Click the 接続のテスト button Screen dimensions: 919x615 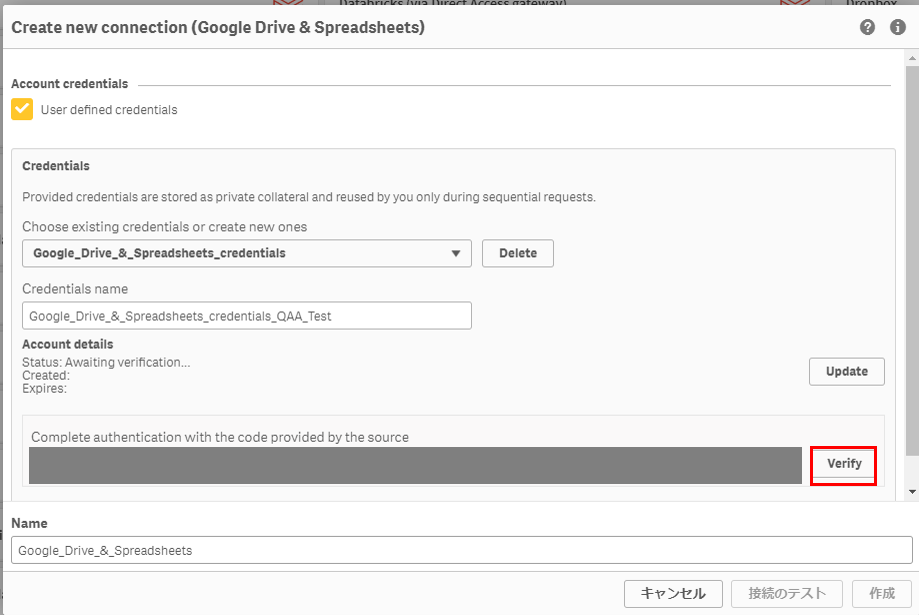[x=787, y=593]
